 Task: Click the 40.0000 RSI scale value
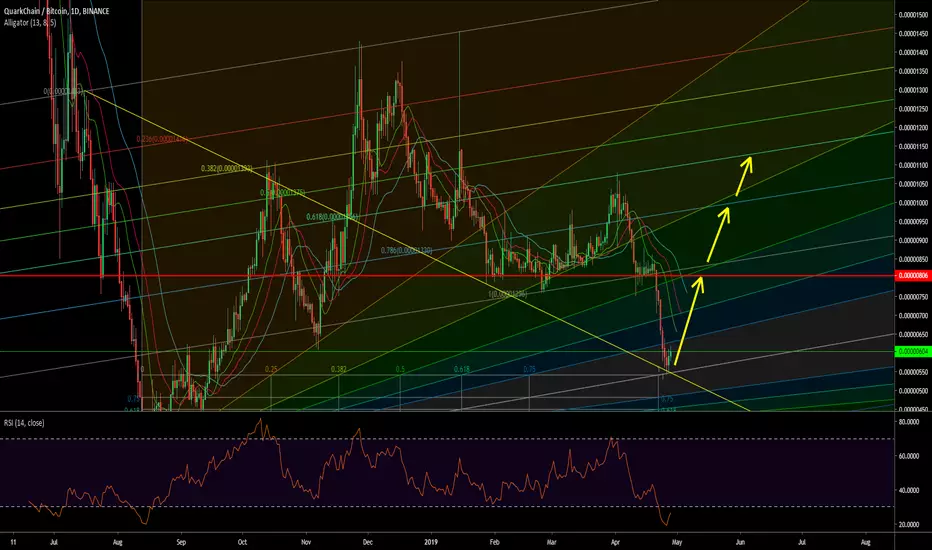tap(909, 491)
